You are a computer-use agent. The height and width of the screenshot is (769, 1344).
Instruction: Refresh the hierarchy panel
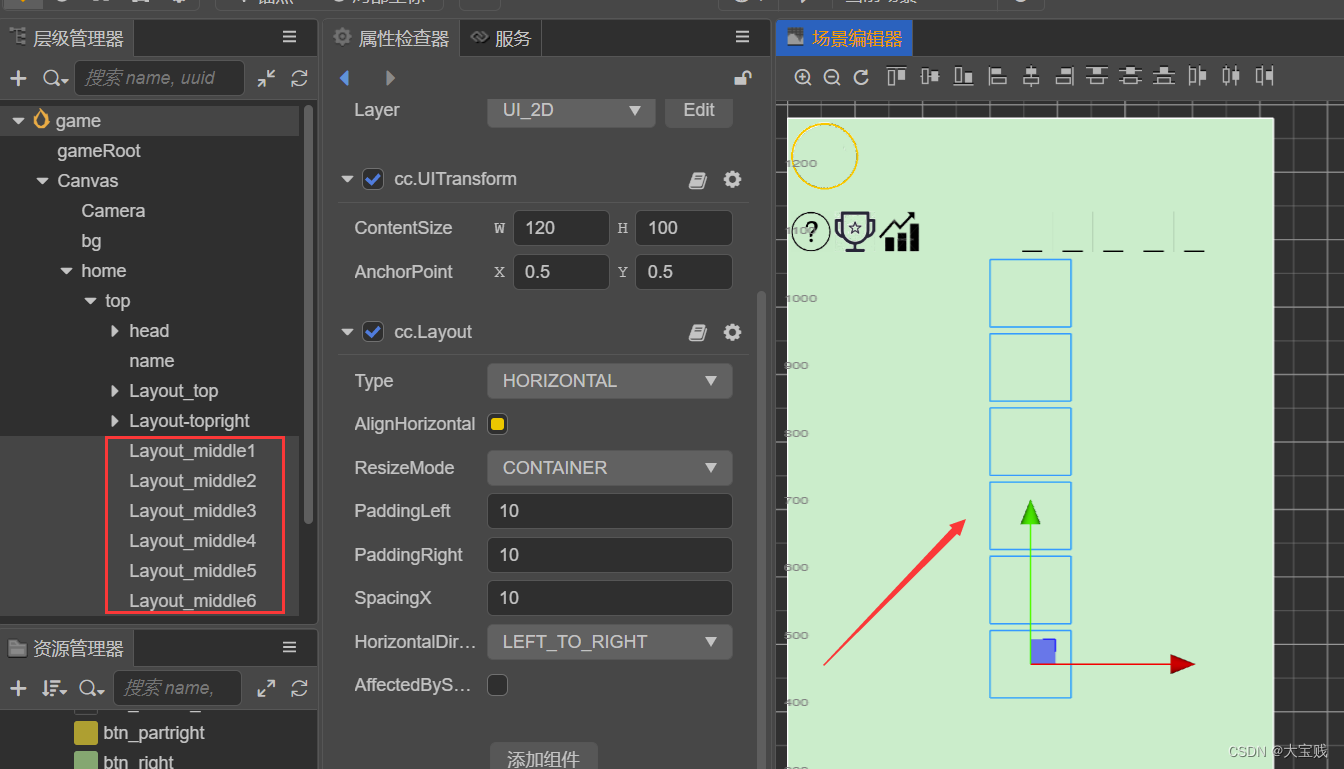point(299,78)
